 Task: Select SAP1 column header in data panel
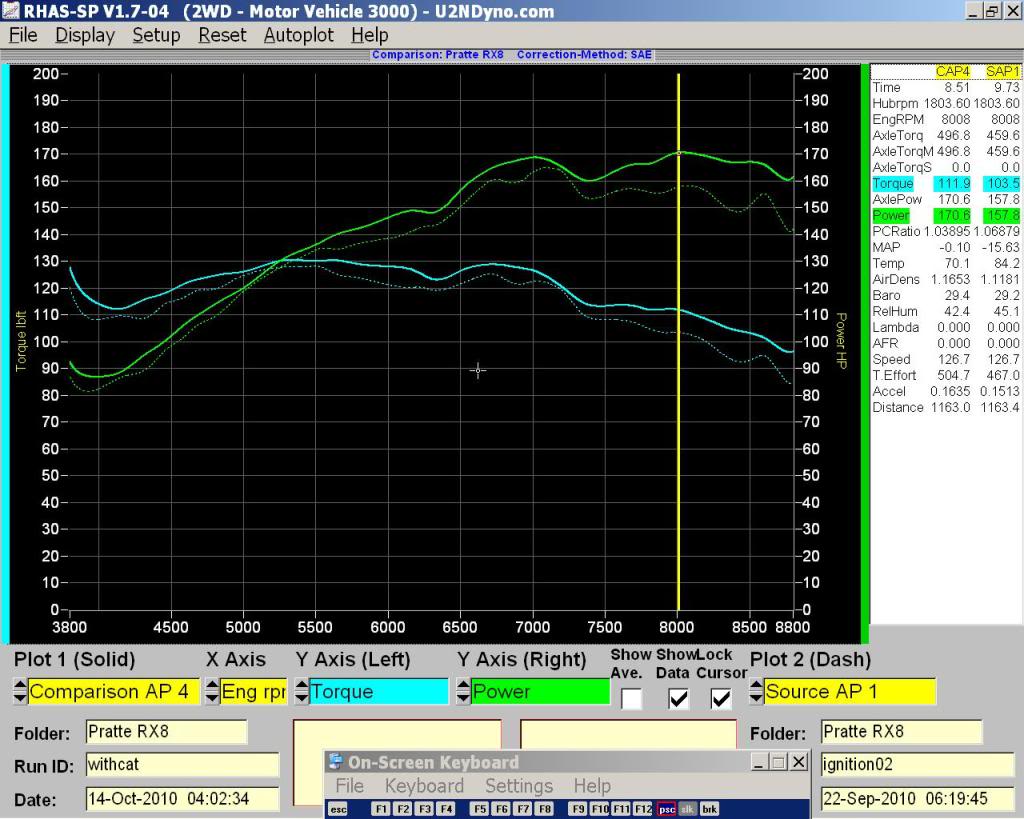point(1002,71)
